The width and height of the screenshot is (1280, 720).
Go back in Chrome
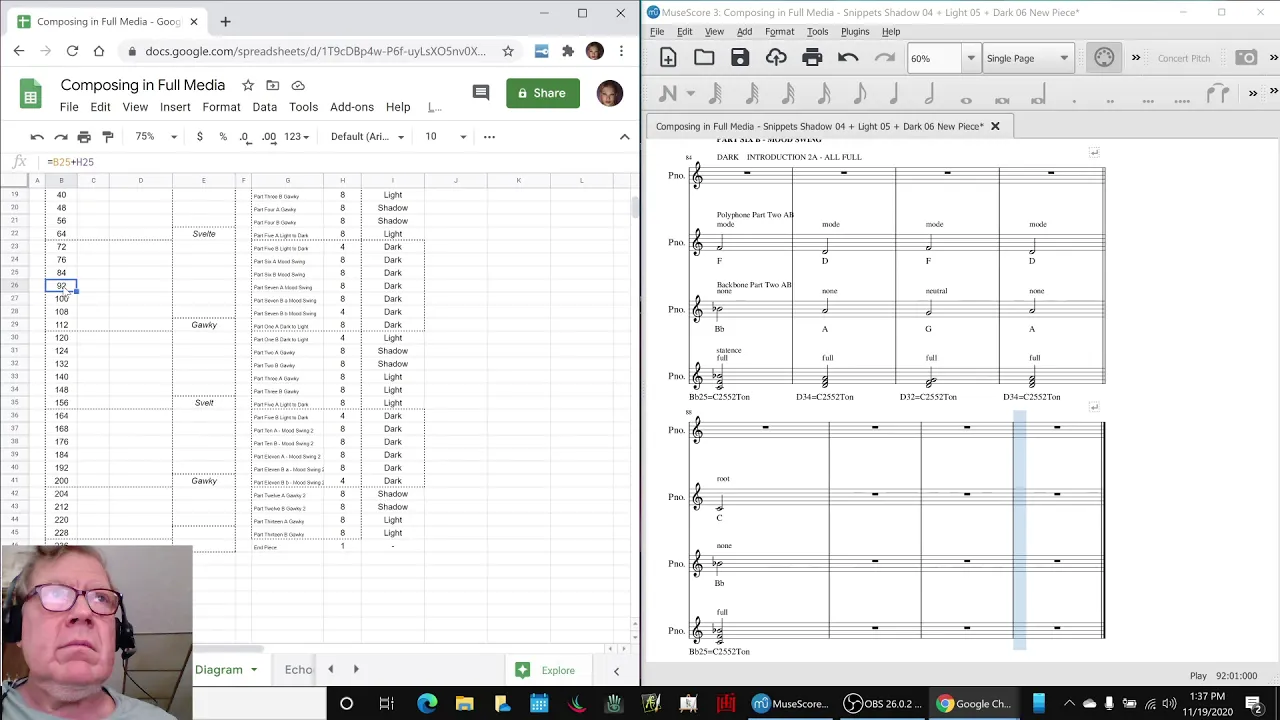point(19,51)
